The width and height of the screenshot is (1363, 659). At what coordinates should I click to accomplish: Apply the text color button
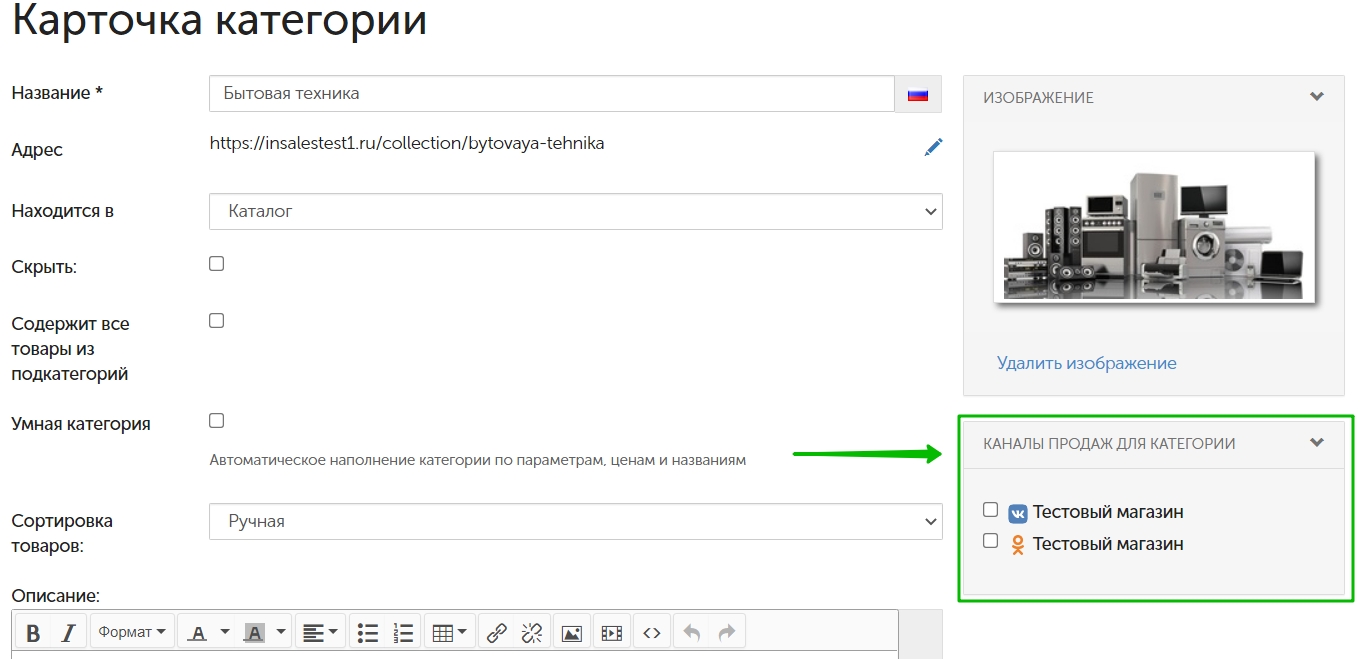click(x=198, y=632)
